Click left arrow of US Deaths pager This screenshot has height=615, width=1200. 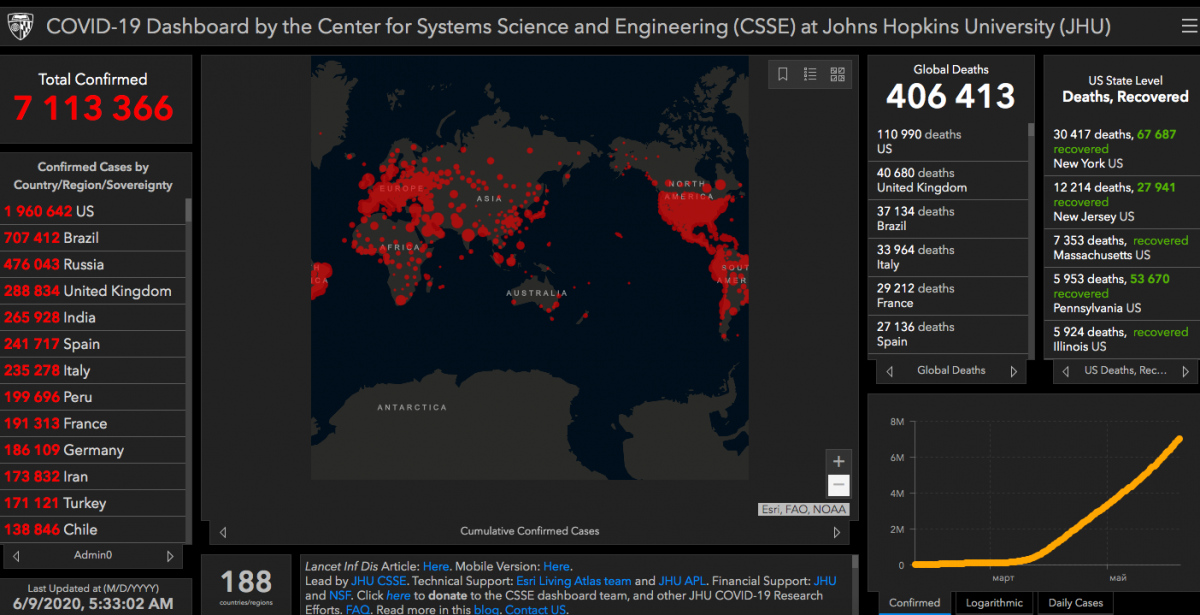coord(1064,371)
